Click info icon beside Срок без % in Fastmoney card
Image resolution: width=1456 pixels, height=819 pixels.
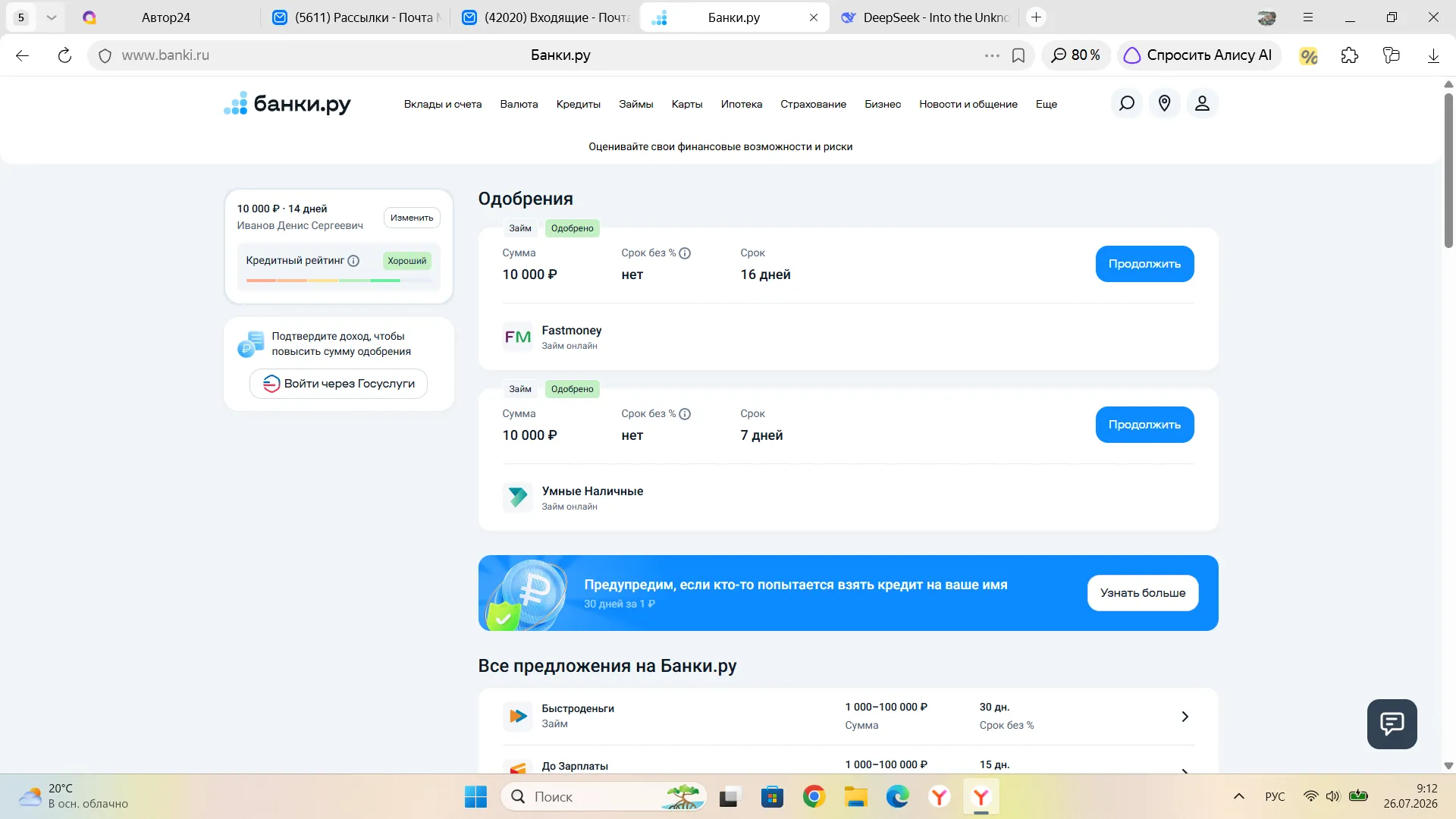tap(685, 253)
